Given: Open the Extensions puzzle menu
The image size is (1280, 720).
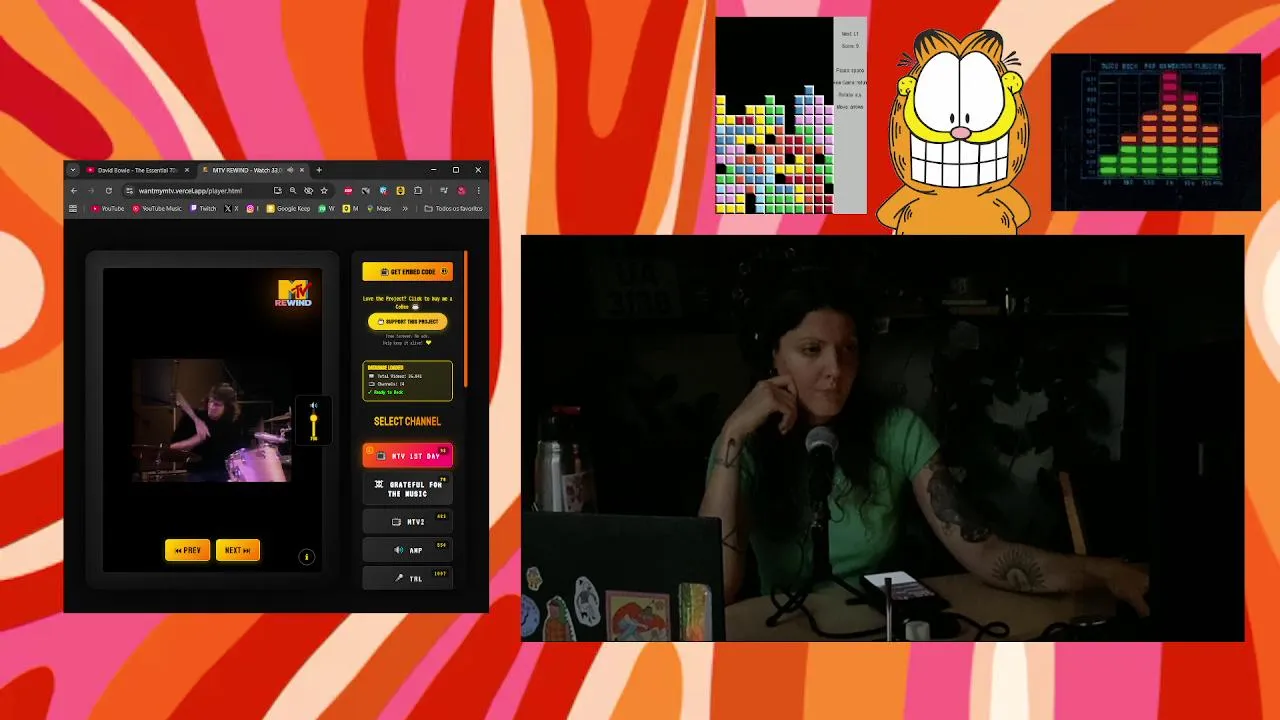Looking at the screenshot, I should pyautogui.click(x=418, y=190).
